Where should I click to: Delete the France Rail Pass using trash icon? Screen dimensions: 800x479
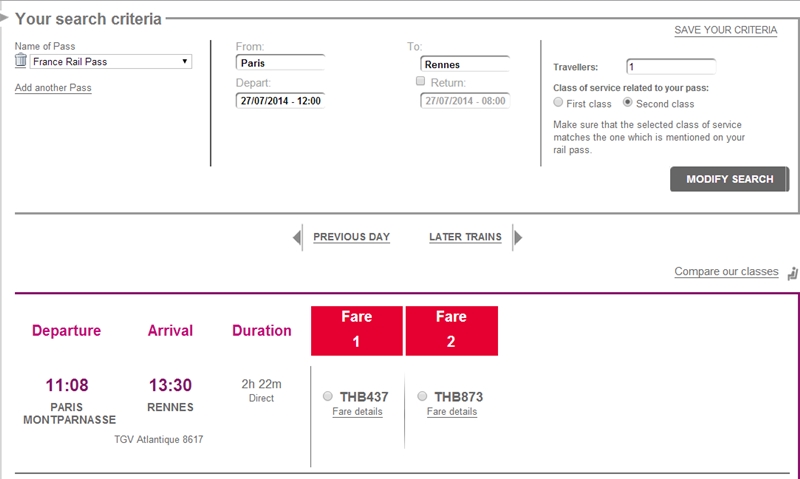pyautogui.click(x=20, y=60)
